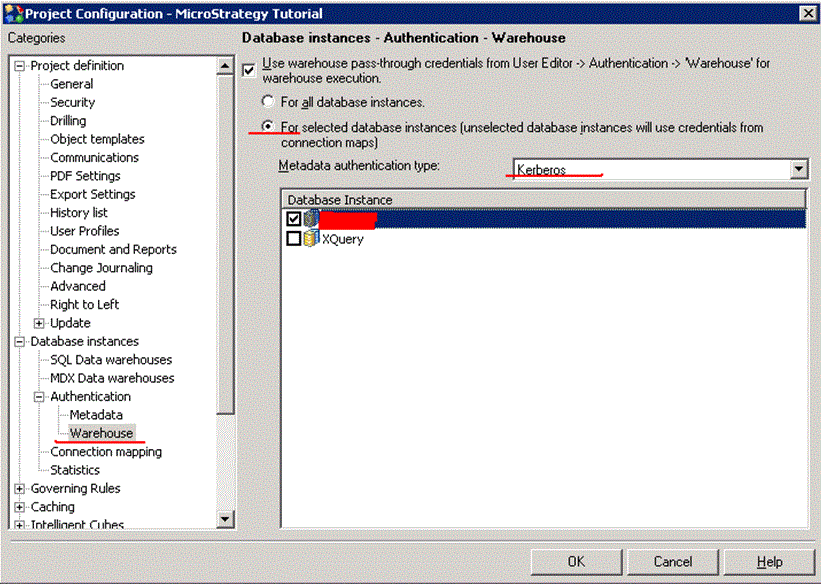Click the Database Instance column header

pos(544,200)
